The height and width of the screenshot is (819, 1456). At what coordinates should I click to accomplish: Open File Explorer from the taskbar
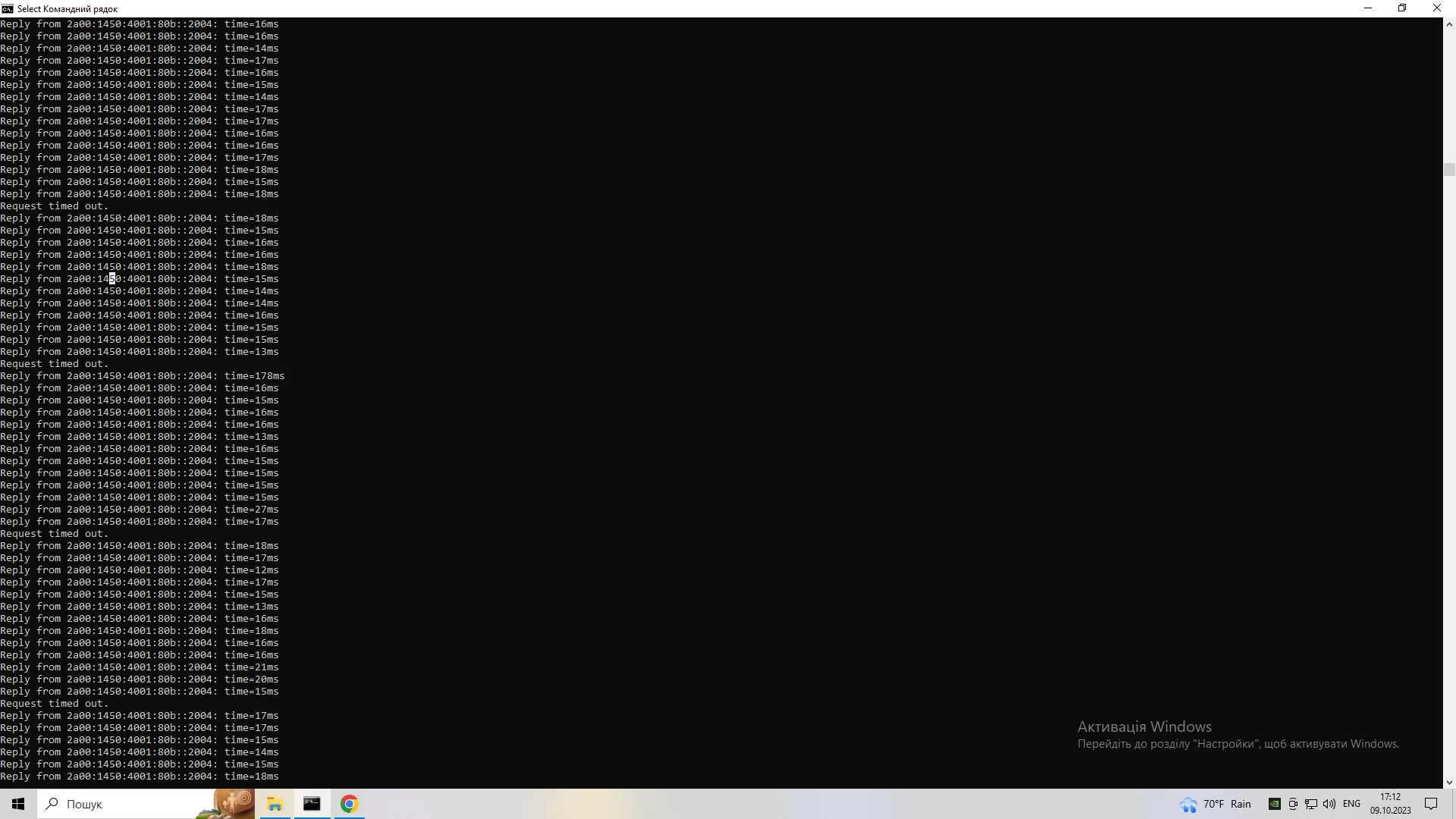275,804
